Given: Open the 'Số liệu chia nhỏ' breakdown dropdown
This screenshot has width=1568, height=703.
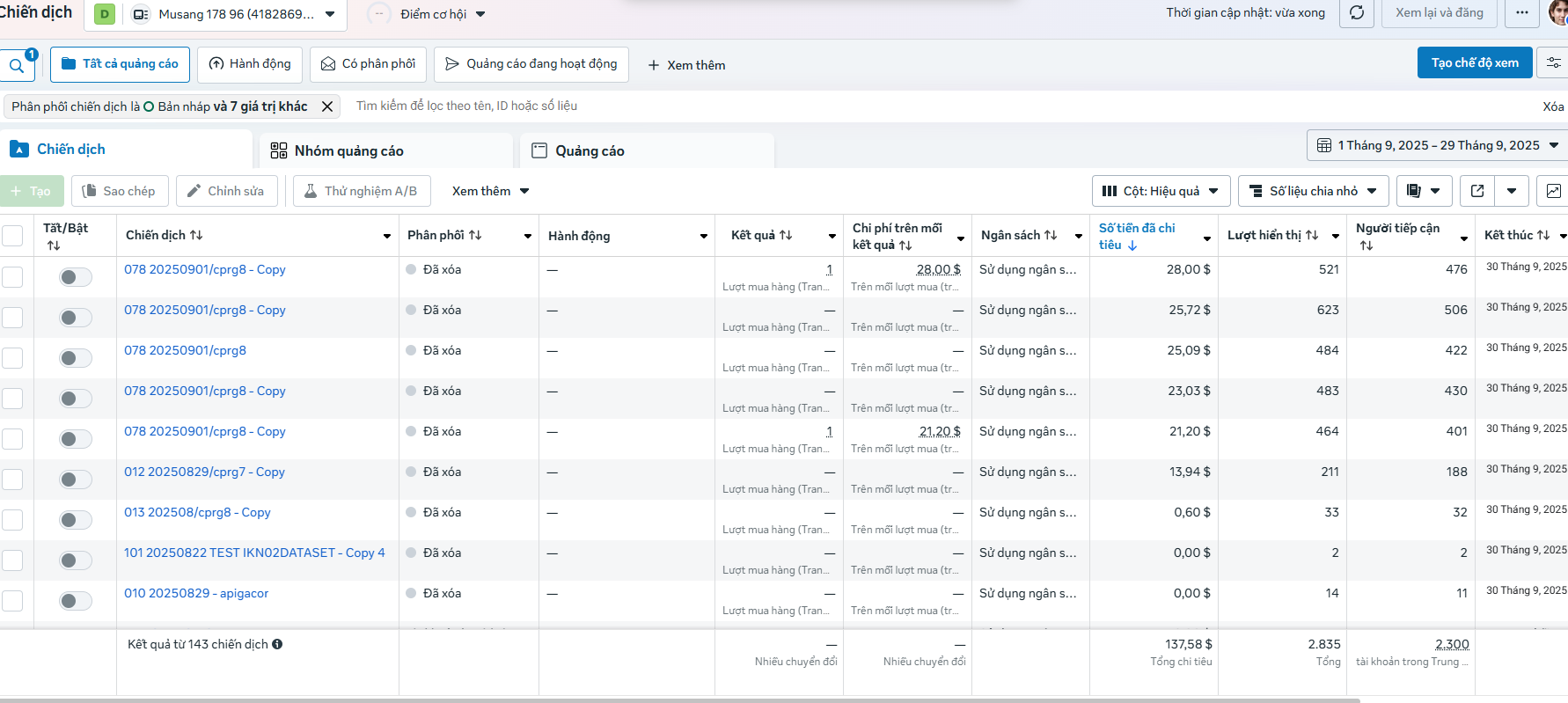Looking at the screenshot, I should [1313, 191].
